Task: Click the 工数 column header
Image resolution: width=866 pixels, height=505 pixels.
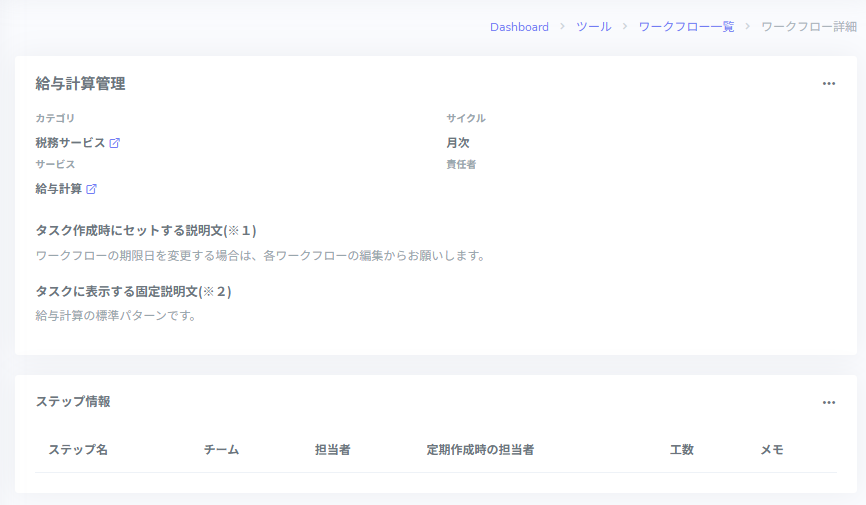Action: tap(682, 450)
